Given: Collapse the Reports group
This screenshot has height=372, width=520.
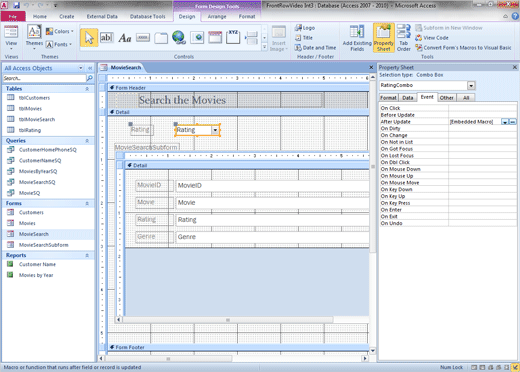Looking at the screenshot, I should pyautogui.click(x=87, y=255).
